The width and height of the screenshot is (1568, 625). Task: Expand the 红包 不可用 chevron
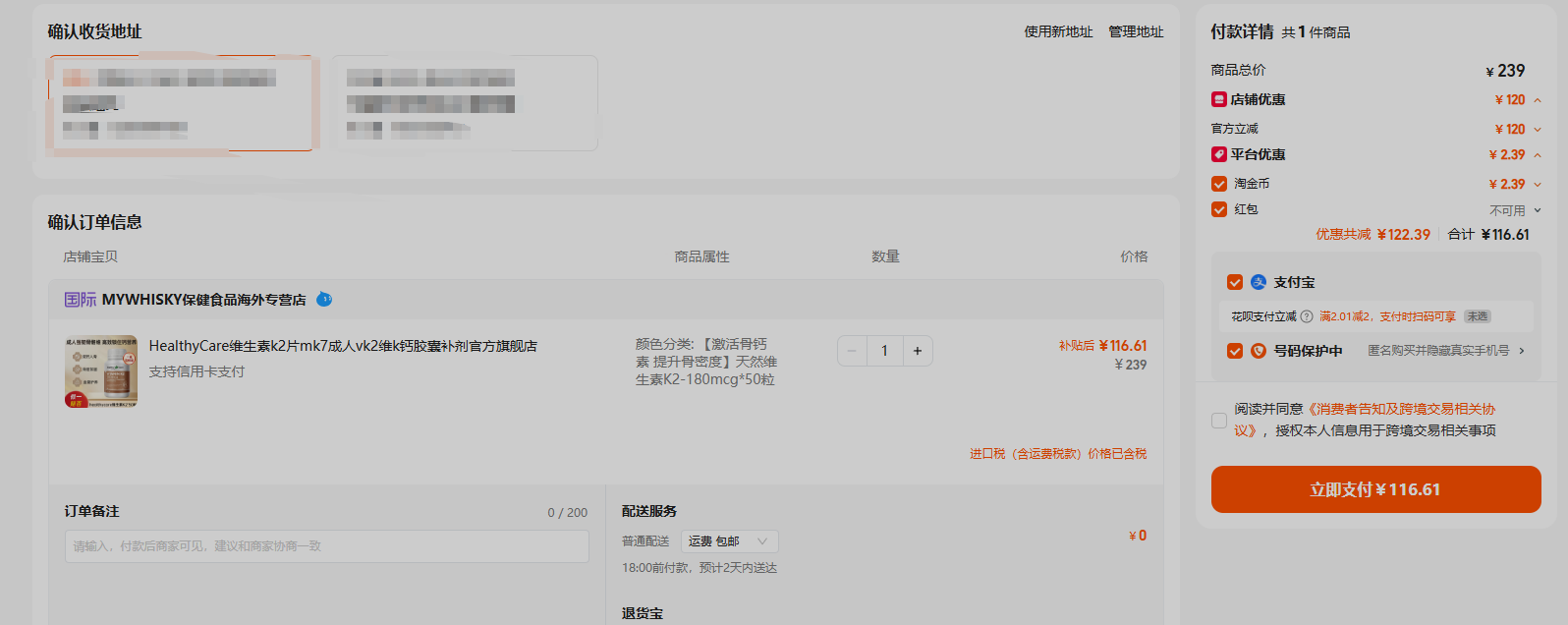[1538, 210]
